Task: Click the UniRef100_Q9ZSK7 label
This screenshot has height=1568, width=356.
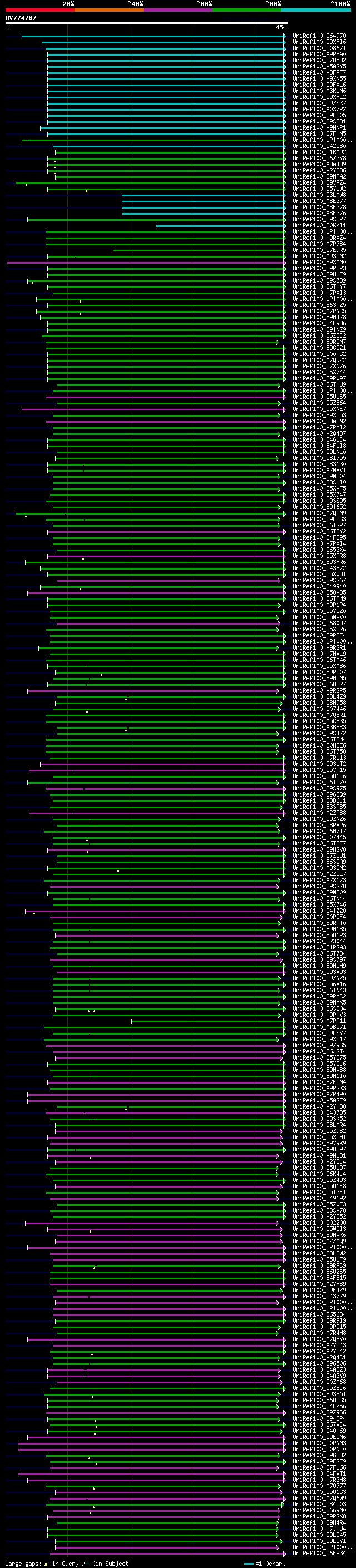Action: tap(319, 103)
